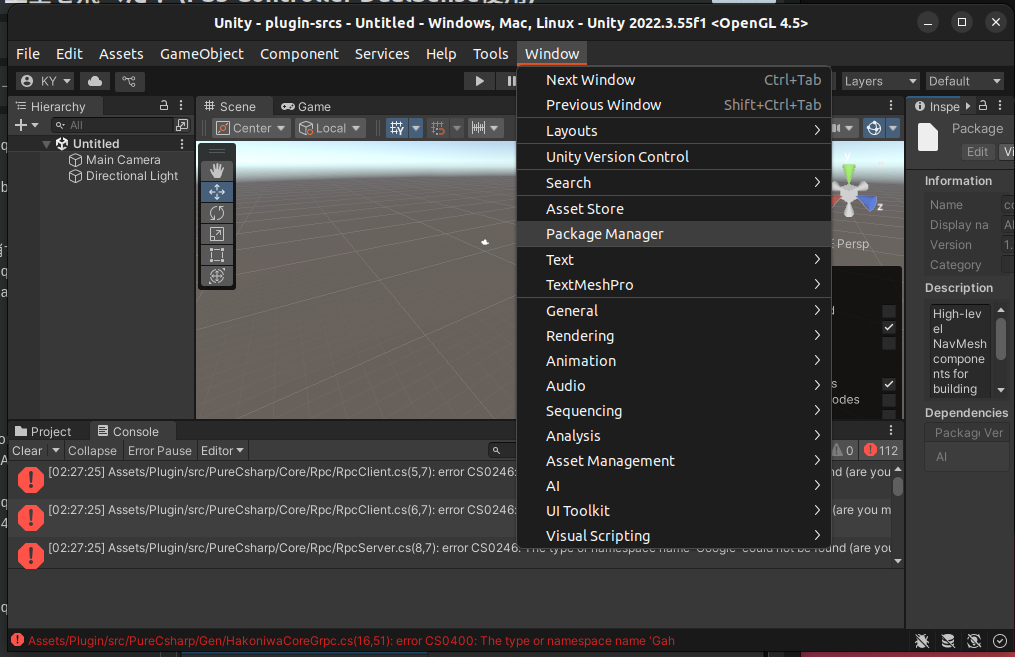Select the Rect tool

click(x=217, y=255)
